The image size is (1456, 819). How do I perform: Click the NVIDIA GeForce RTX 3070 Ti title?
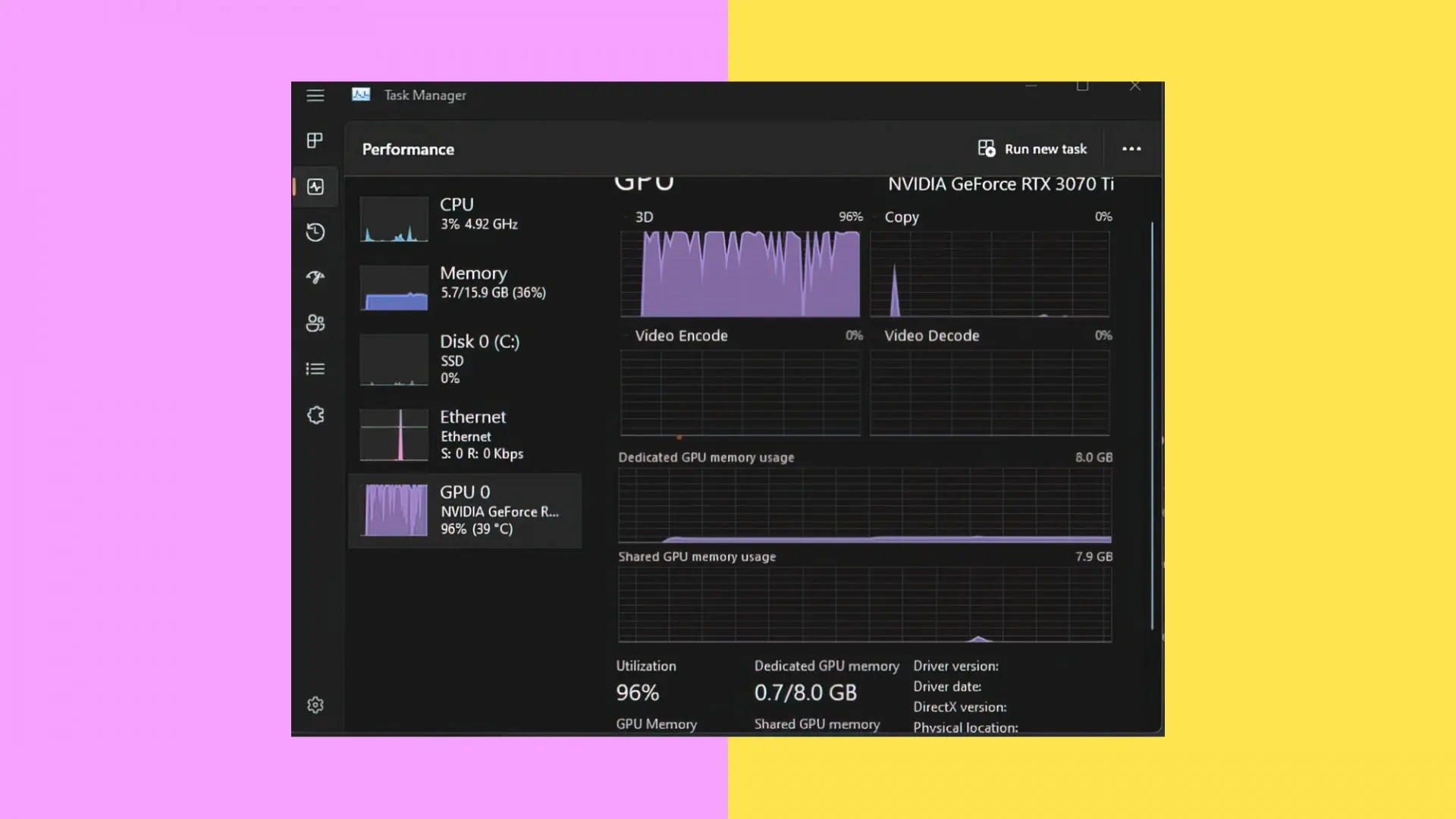click(x=1001, y=184)
